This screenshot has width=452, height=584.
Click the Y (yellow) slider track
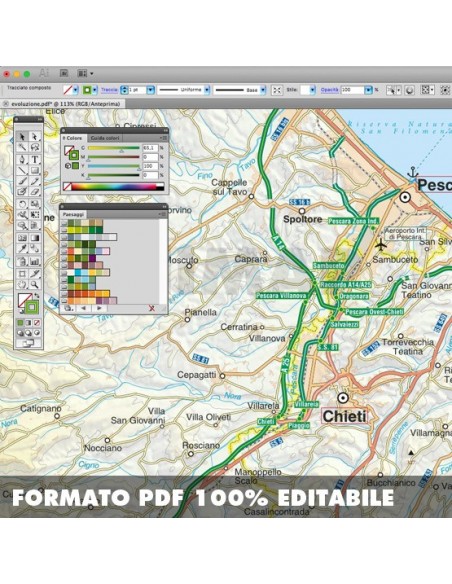pos(114,166)
